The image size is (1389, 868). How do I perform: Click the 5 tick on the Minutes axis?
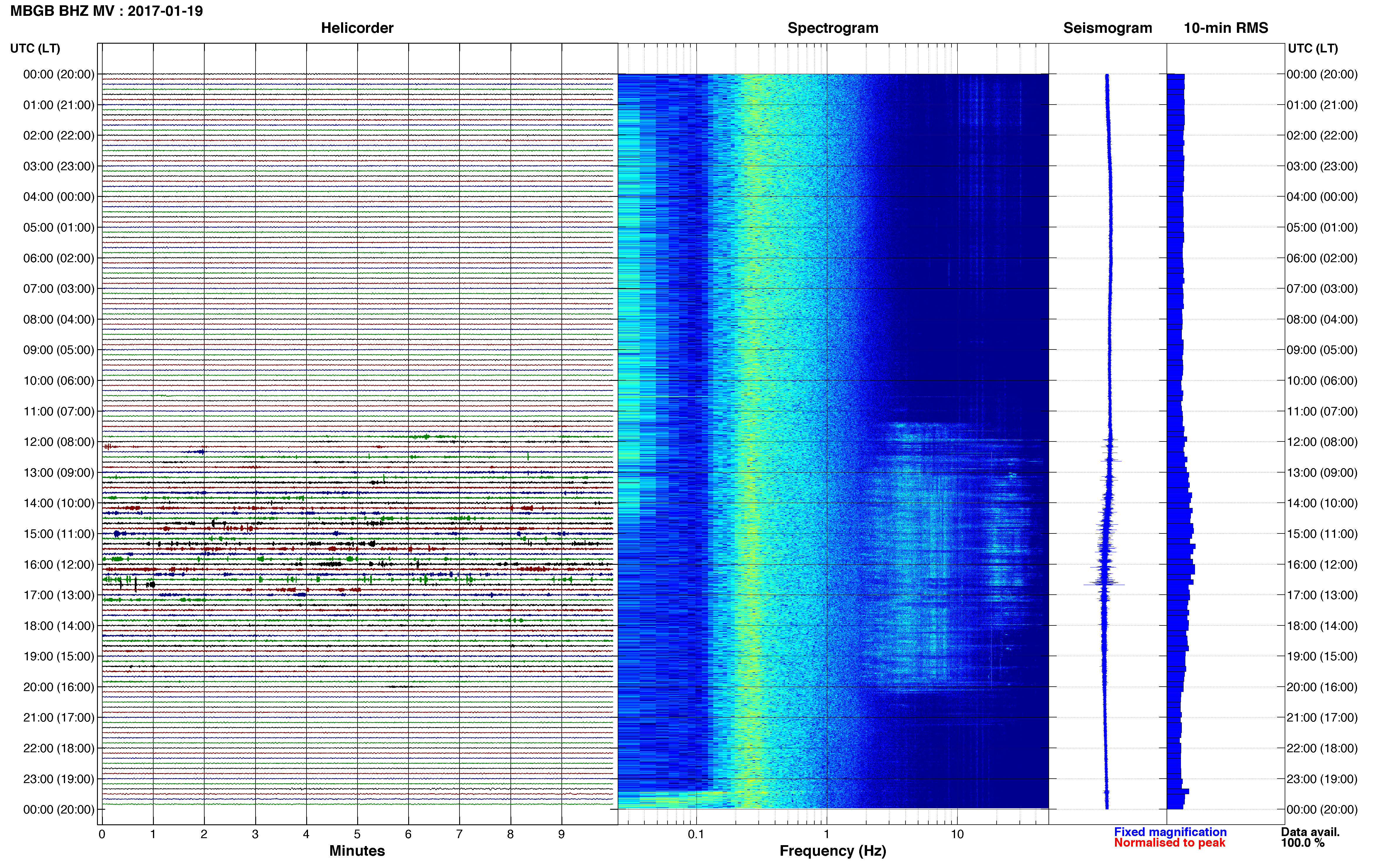click(x=357, y=834)
